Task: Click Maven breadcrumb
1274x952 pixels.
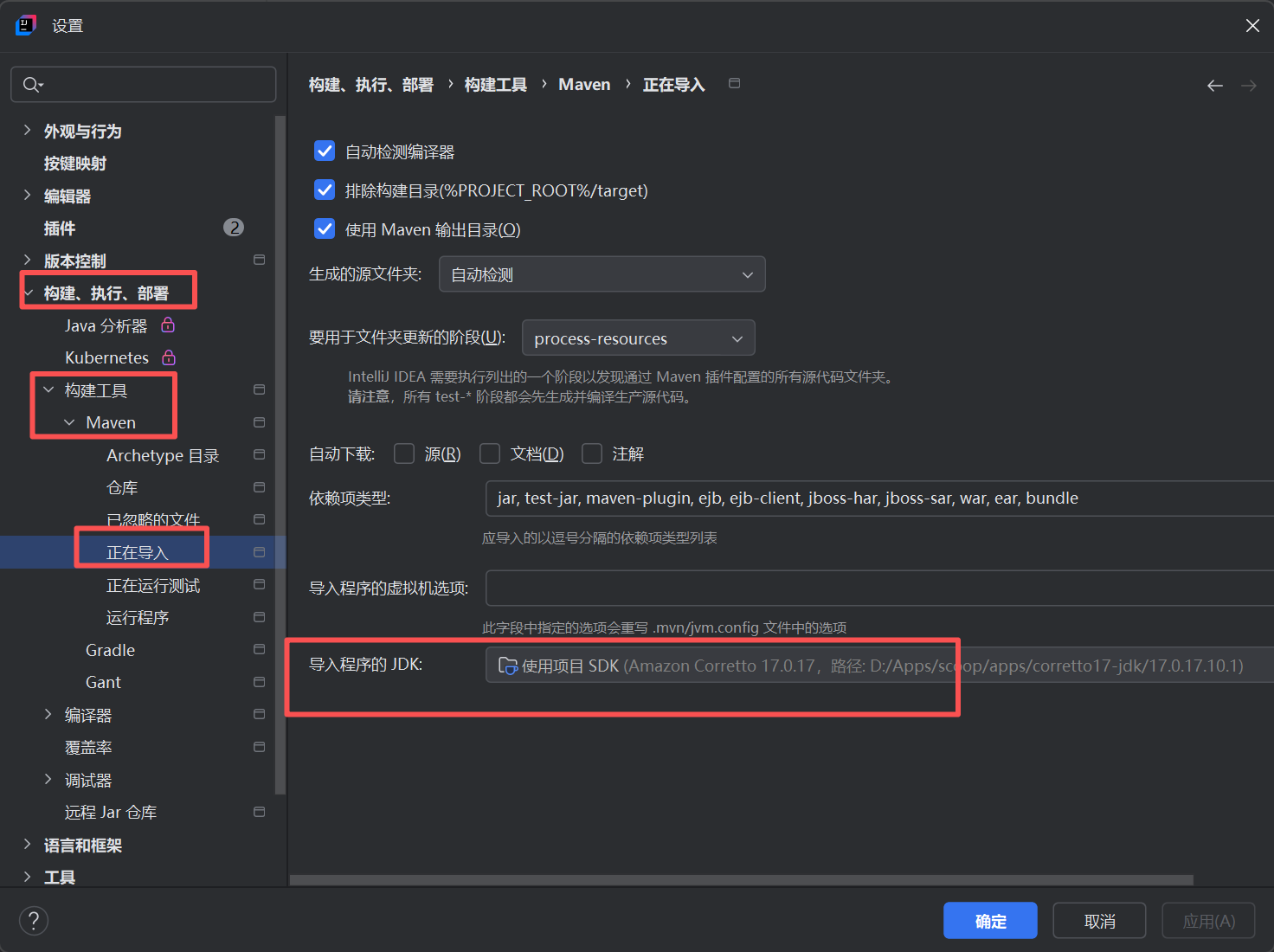Action: click(x=584, y=85)
